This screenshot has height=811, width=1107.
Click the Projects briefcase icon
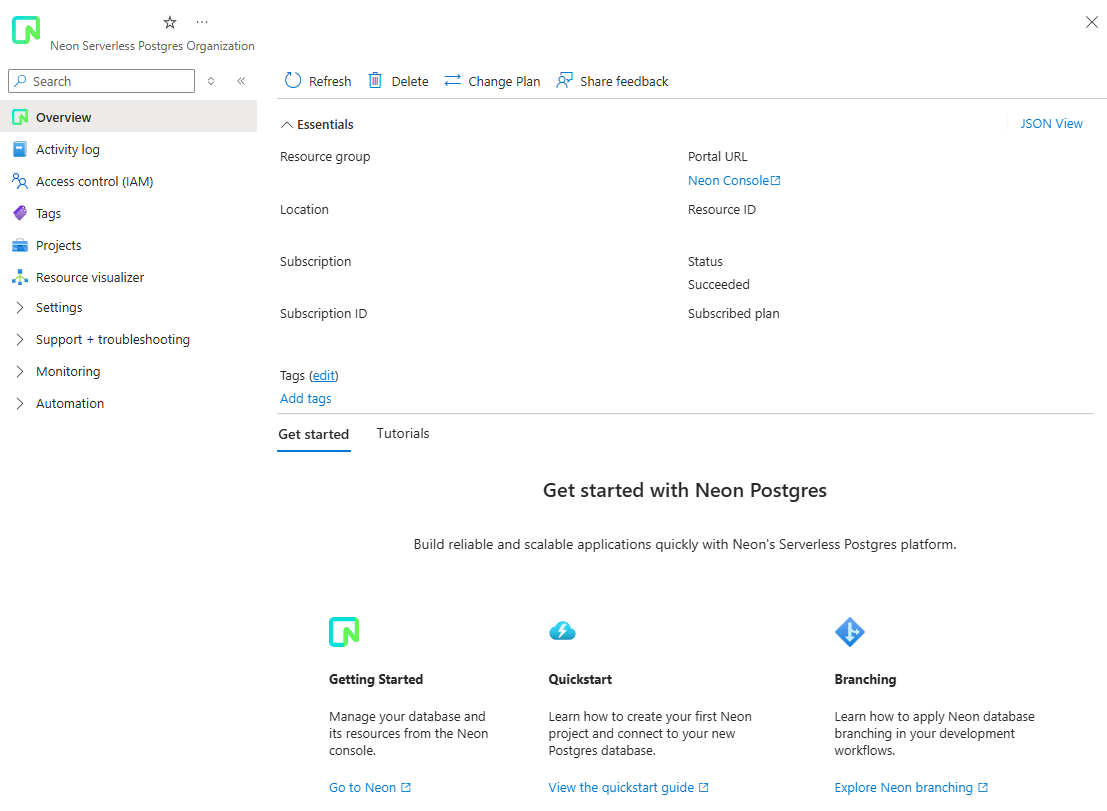20,245
